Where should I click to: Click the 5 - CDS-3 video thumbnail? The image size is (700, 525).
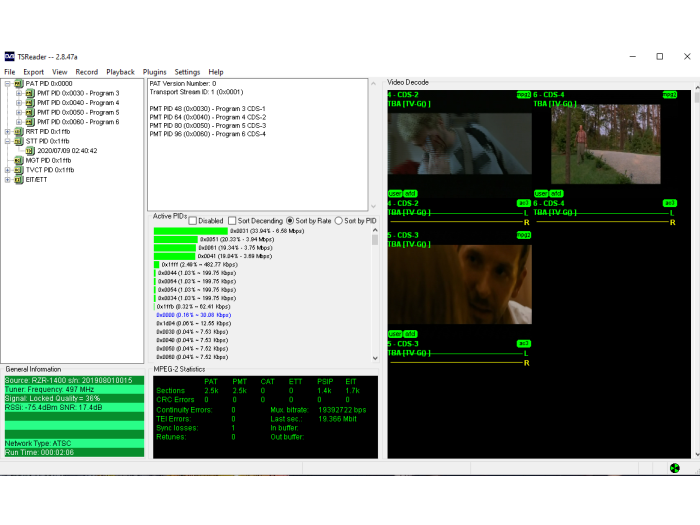point(460,284)
